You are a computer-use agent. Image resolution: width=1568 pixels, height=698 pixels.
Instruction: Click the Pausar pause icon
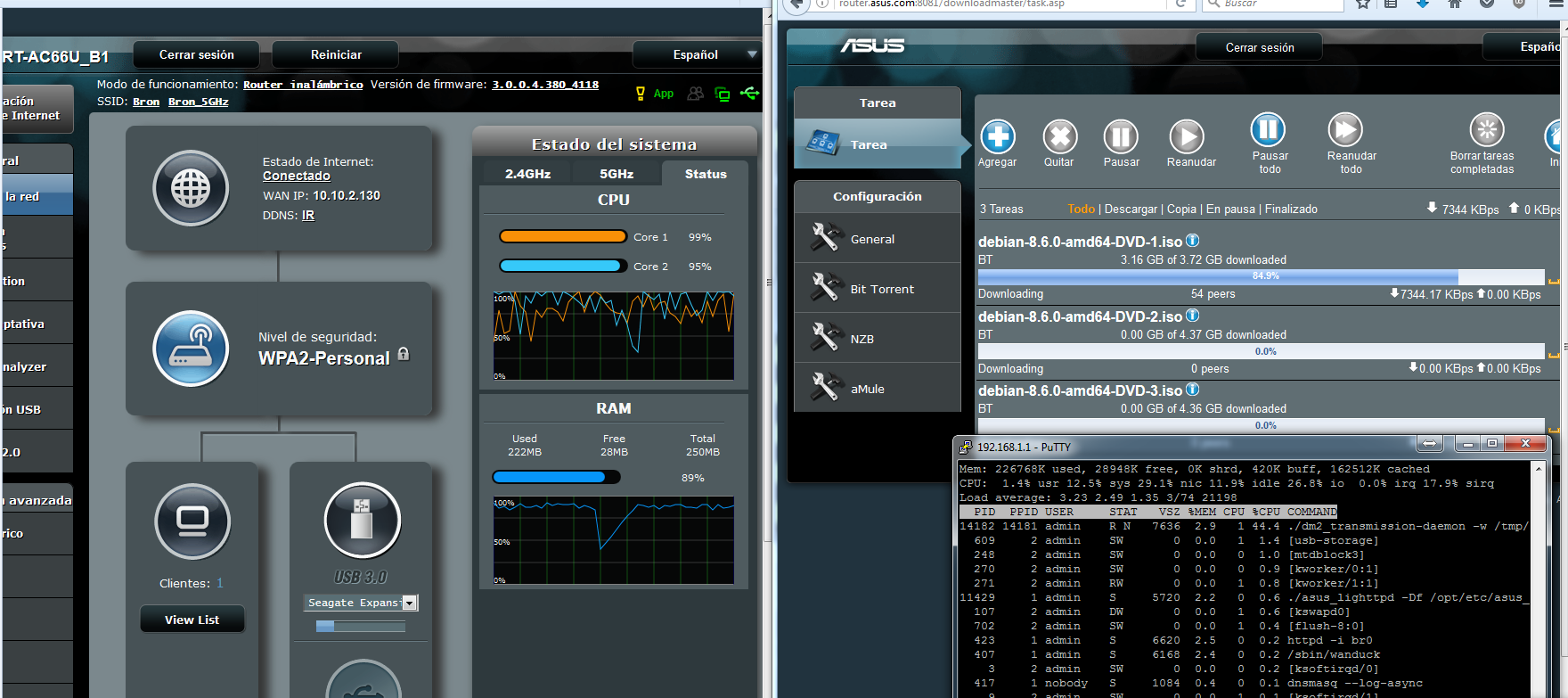(1121, 136)
